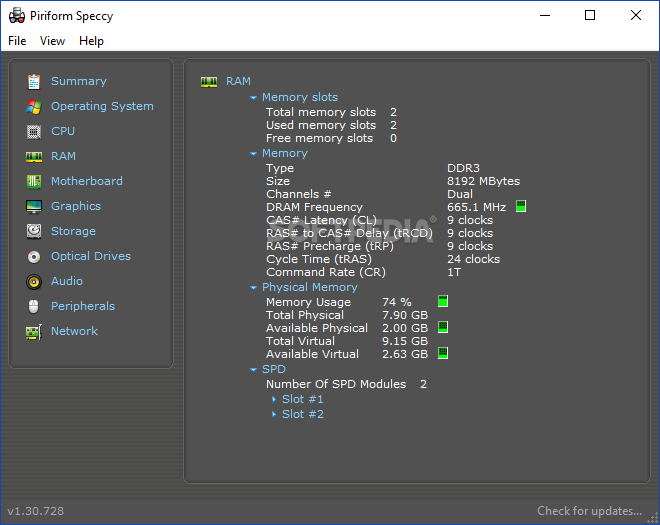Click the '24 clocks' cycle time value
Screen dimensions: 660x525
tap(474, 259)
